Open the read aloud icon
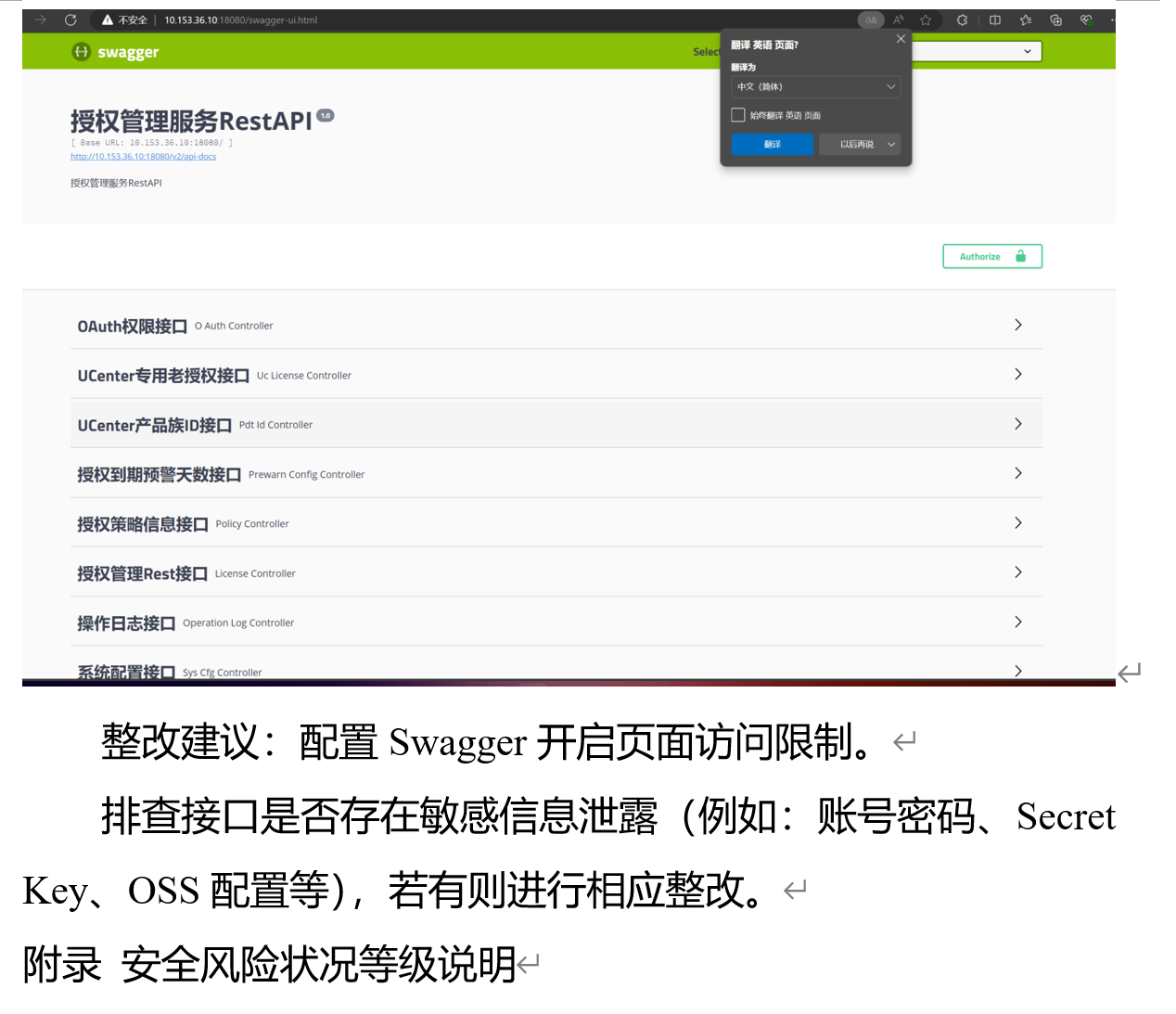Image resolution: width=1176 pixels, height=1014 pixels. click(x=898, y=19)
